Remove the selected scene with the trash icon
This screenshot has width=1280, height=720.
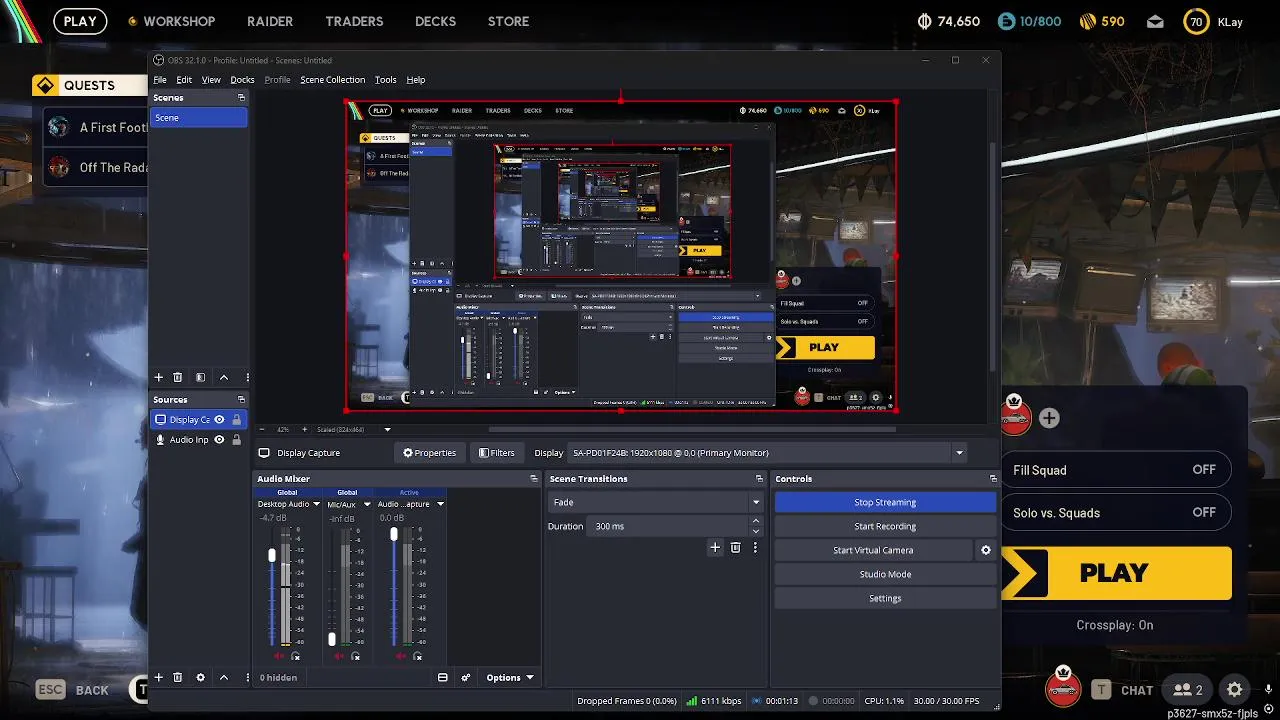click(178, 377)
